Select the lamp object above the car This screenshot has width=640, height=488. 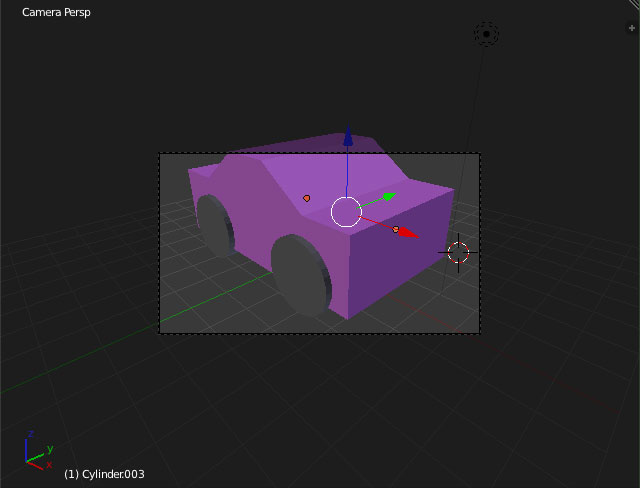(x=486, y=35)
